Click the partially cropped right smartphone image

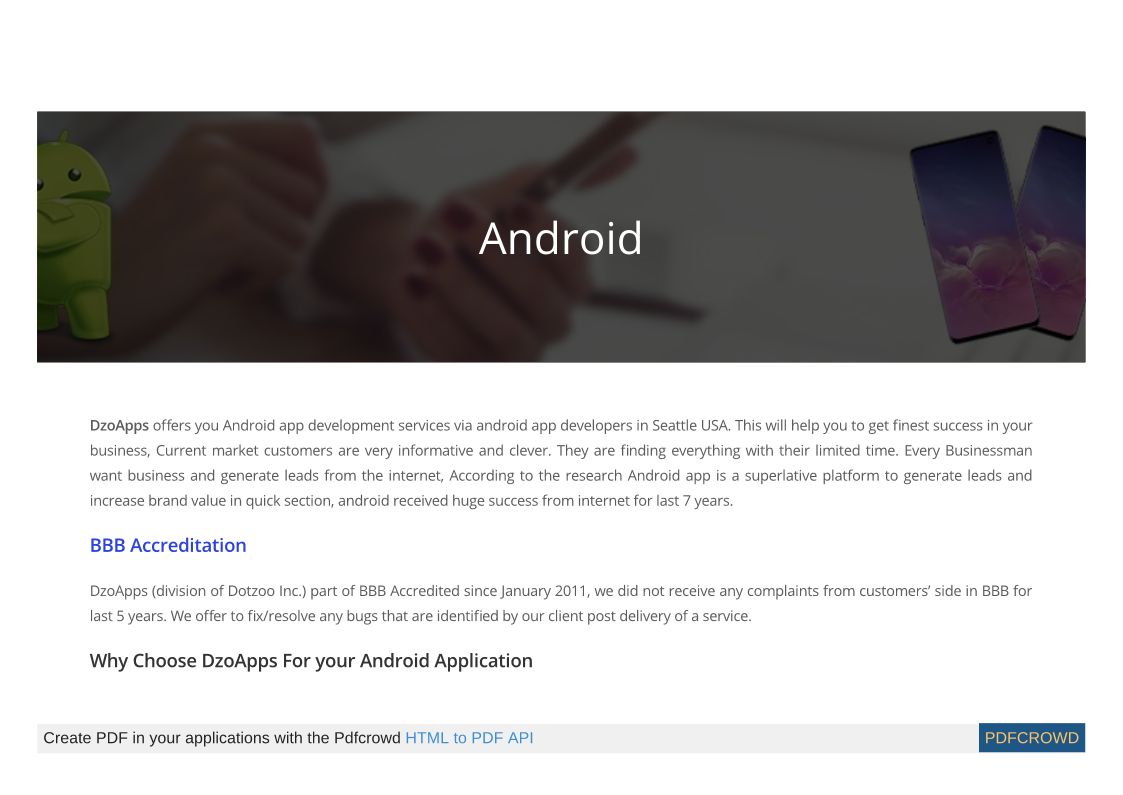(x=1058, y=230)
